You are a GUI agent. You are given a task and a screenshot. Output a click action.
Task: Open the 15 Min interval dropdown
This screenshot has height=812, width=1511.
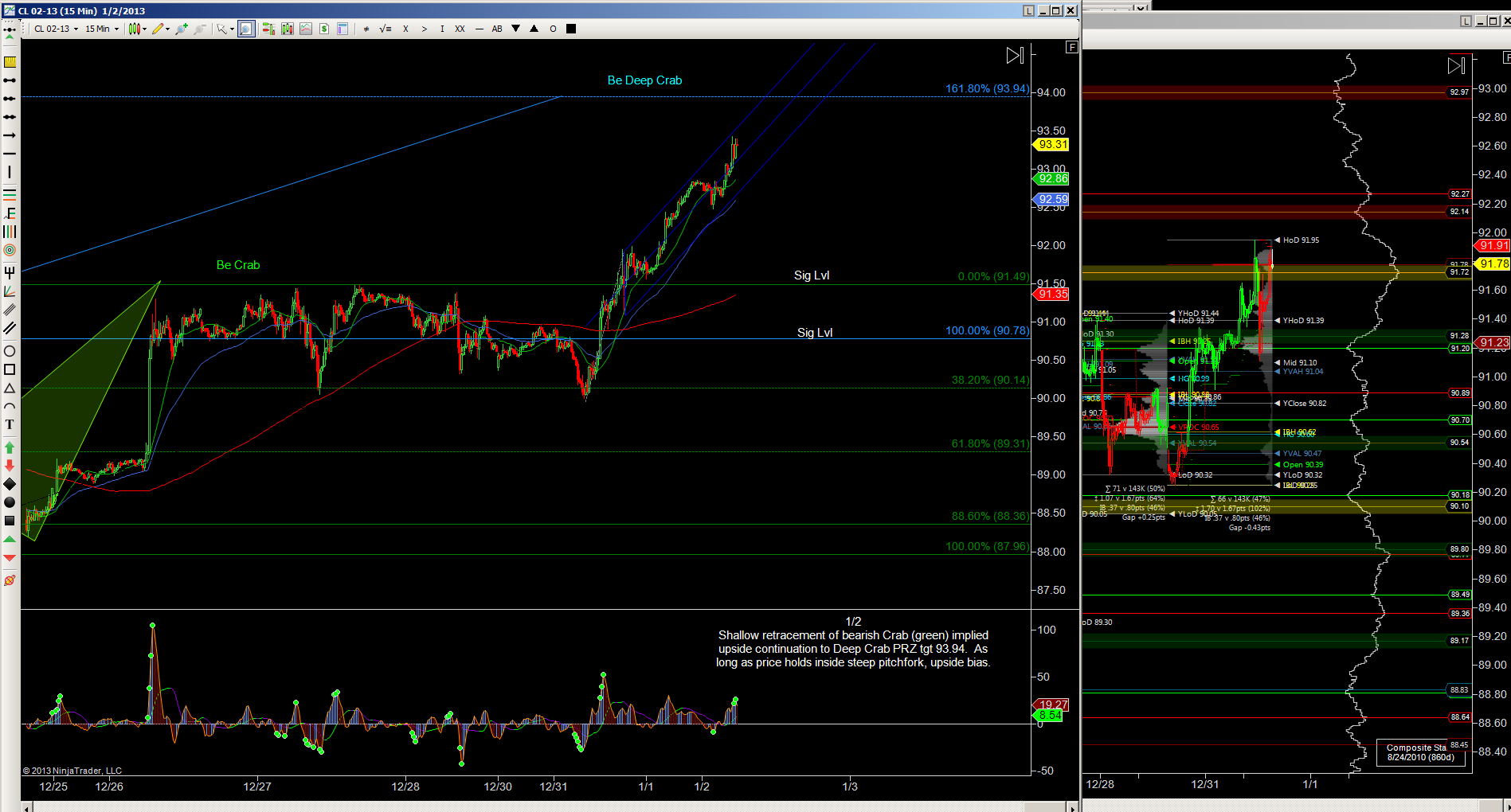click(102, 29)
